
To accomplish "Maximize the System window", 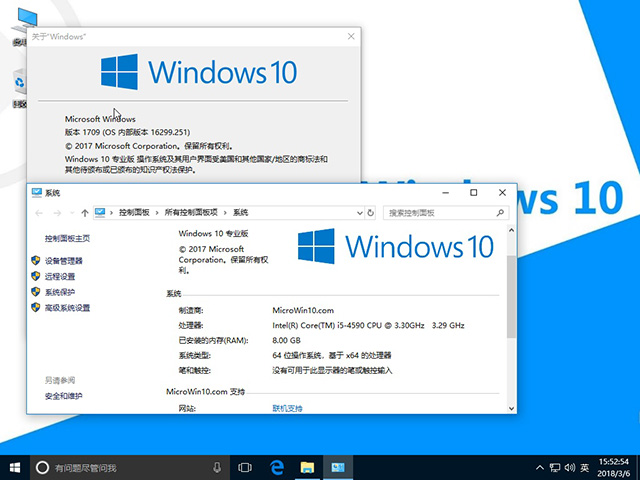I will click(x=473, y=193).
